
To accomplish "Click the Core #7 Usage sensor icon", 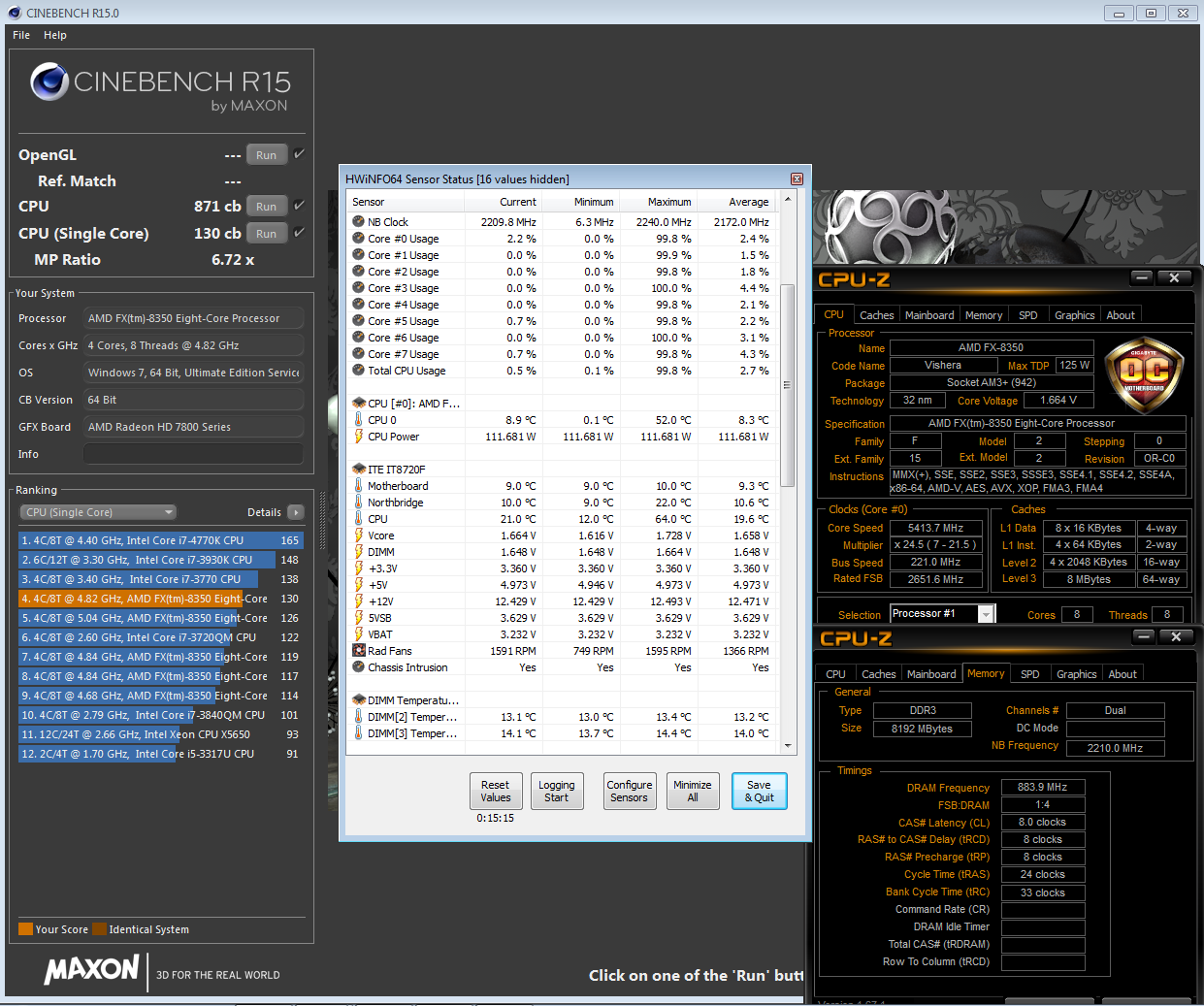I will 358,354.
